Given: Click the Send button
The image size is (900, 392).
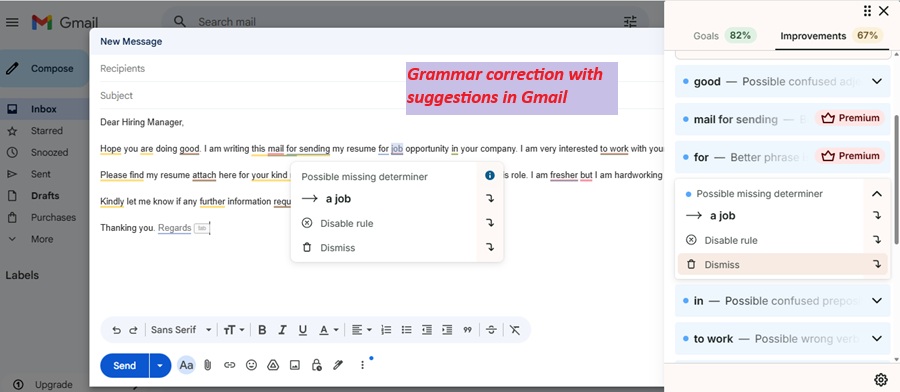Looking at the screenshot, I should pyautogui.click(x=125, y=366).
